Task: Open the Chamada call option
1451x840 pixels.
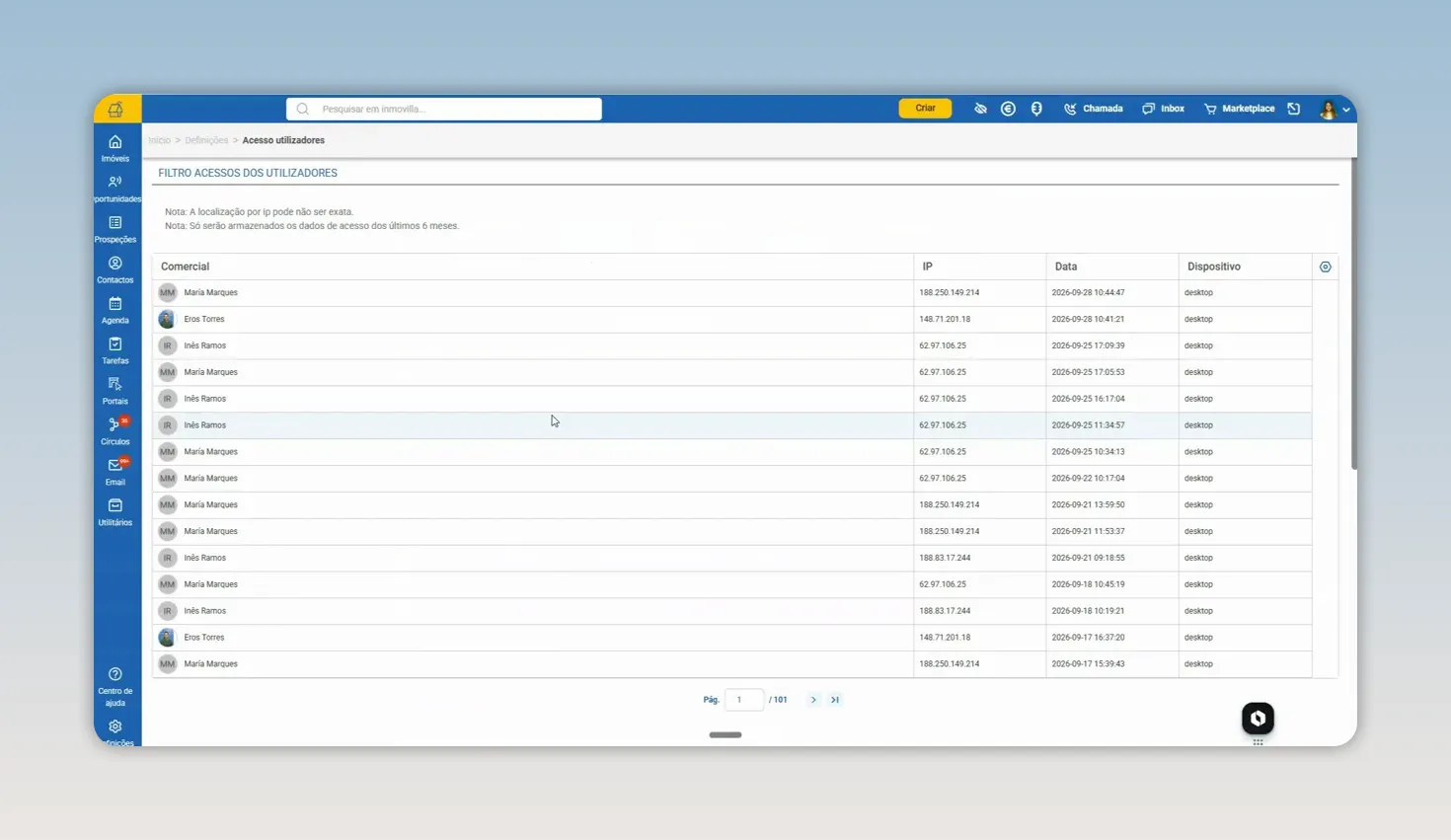Action: click(x=1094, y=109)
